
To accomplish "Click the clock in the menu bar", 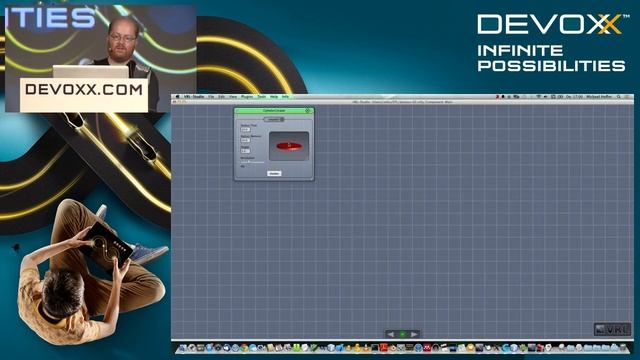I will [574, 97].
